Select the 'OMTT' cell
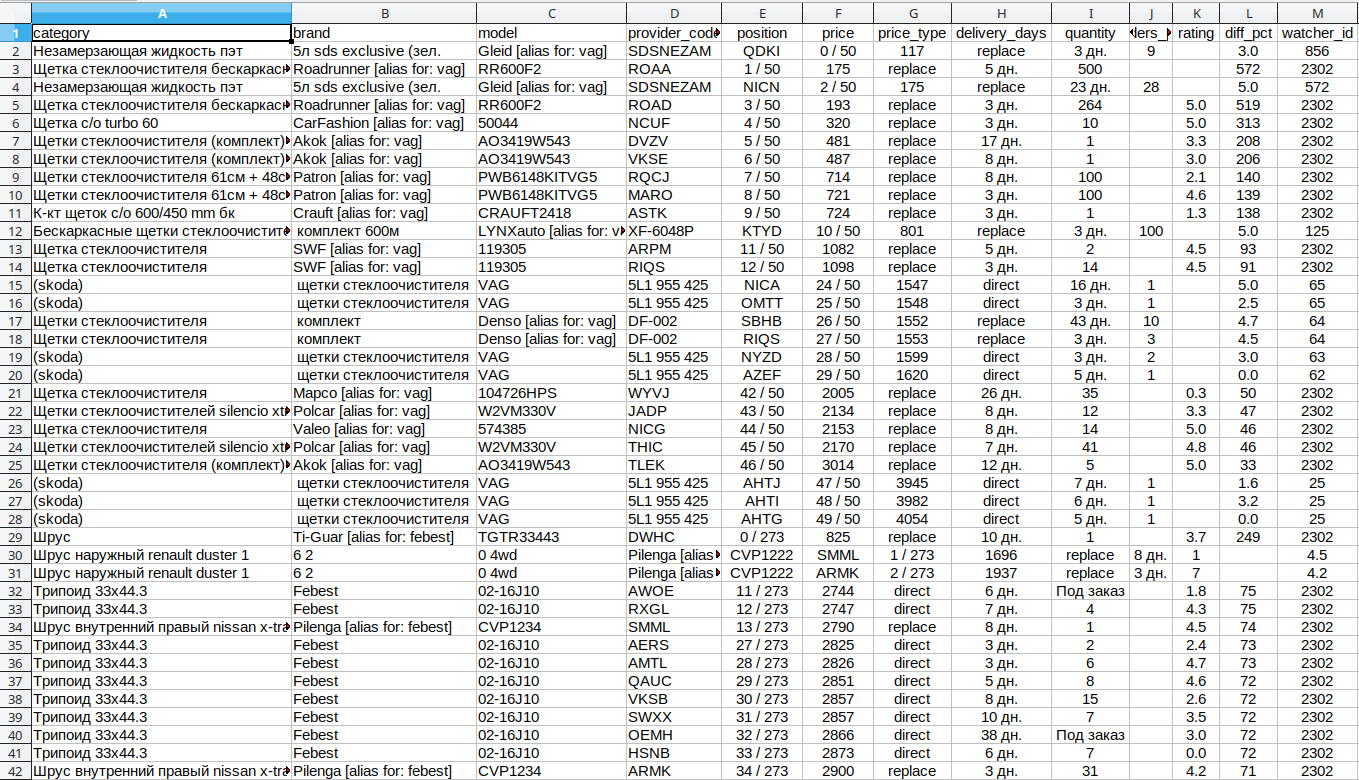 (762, 303)
